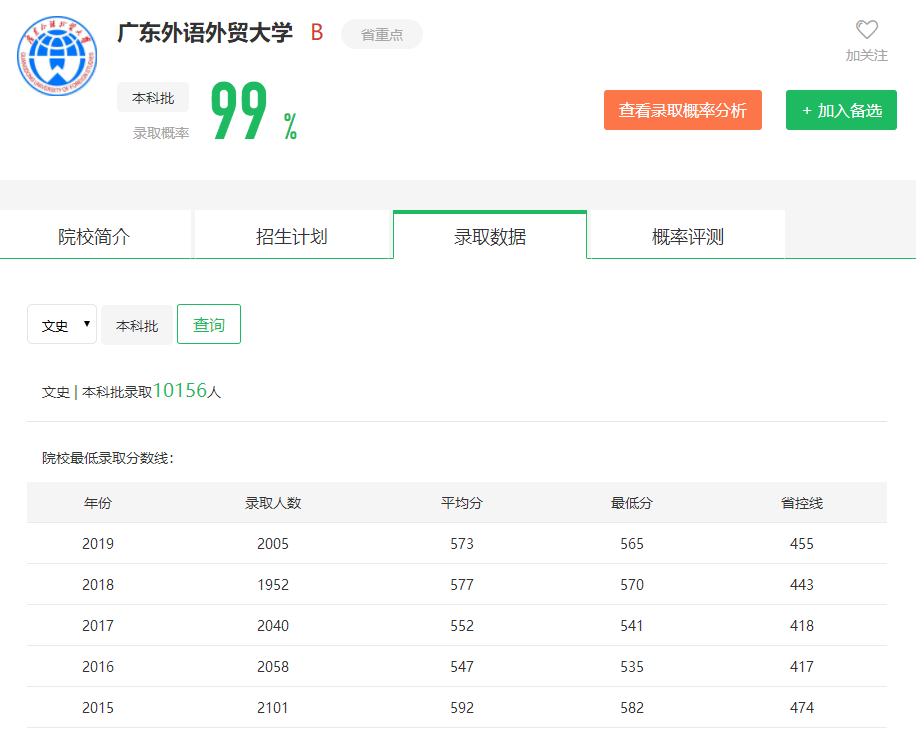
Task: Click the 年份 column header
Action: [98, 503]
